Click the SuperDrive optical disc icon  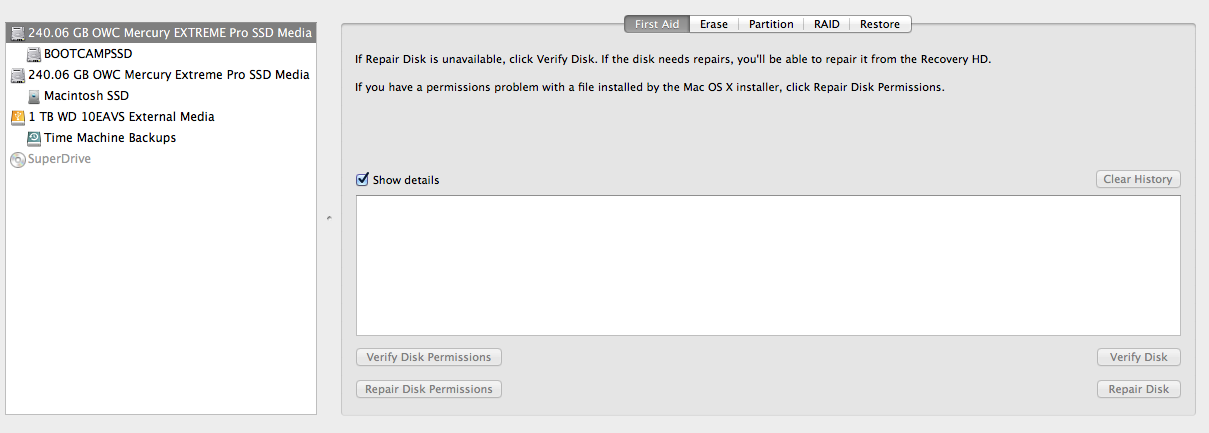point(17,159)
